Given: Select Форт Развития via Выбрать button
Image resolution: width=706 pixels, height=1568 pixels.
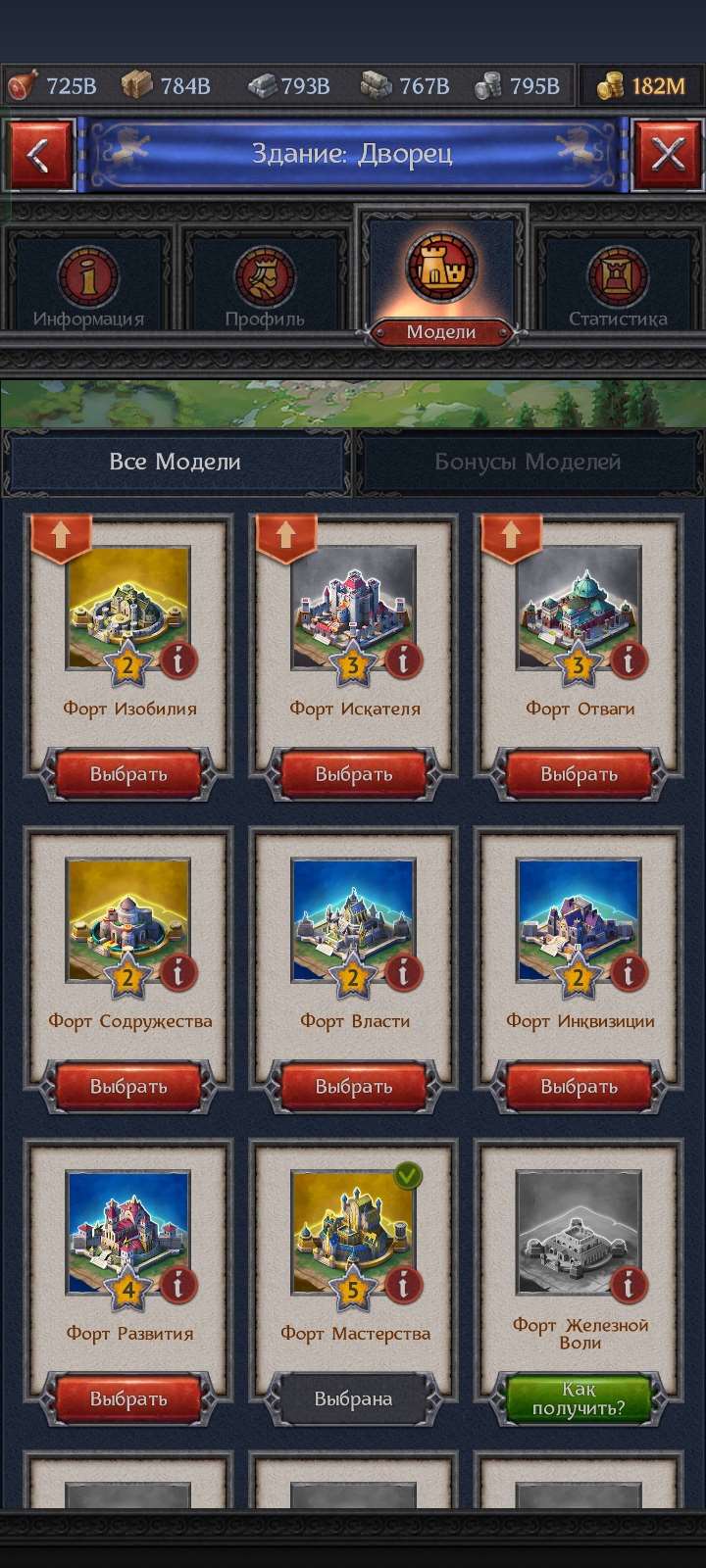Looking at the screenshot, I should point(128,1398).
